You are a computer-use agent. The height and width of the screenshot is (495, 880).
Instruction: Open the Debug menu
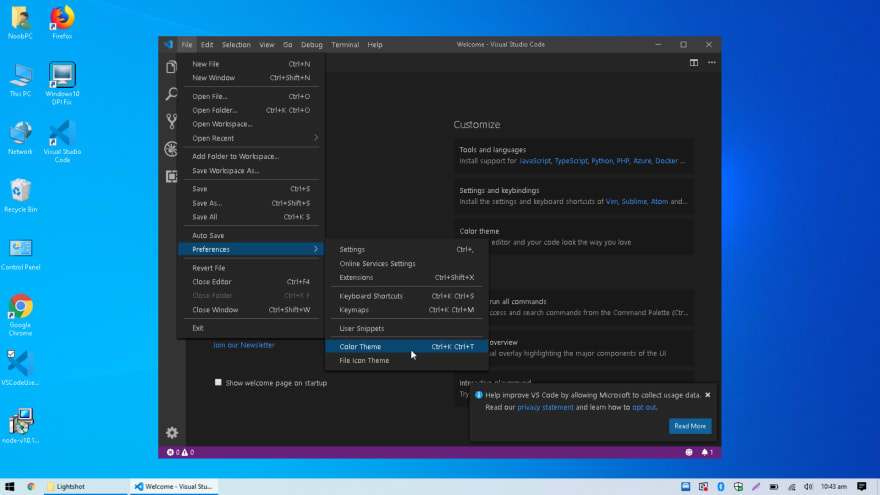tap(311, 44)
